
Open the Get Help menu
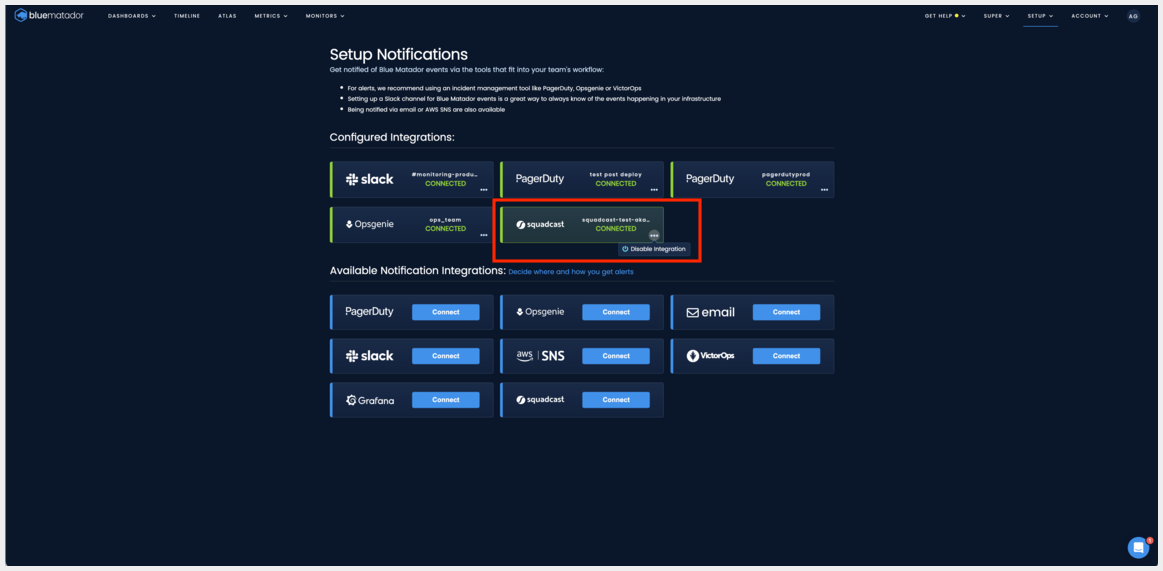[945, 16]
